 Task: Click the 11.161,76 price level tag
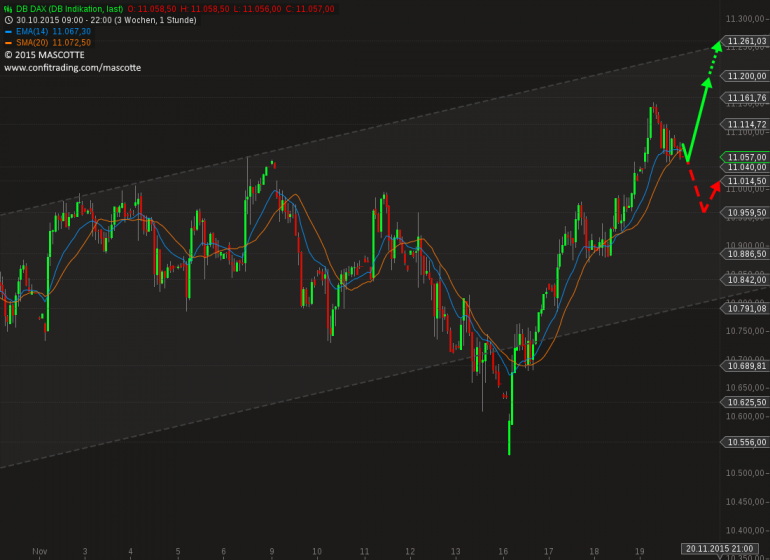point(744,98)
